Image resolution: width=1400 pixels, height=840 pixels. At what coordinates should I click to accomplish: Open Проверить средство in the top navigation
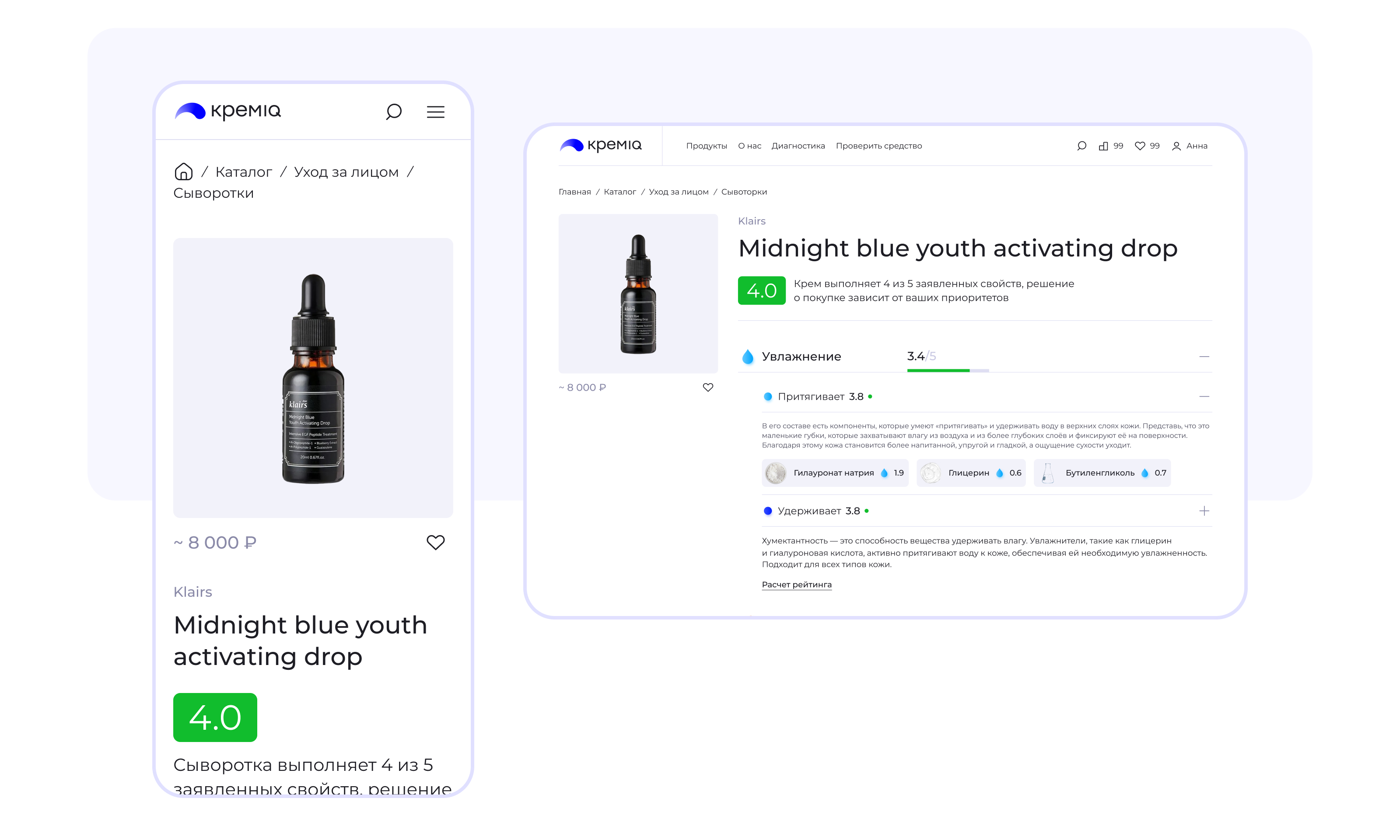(x=878, y=146)
